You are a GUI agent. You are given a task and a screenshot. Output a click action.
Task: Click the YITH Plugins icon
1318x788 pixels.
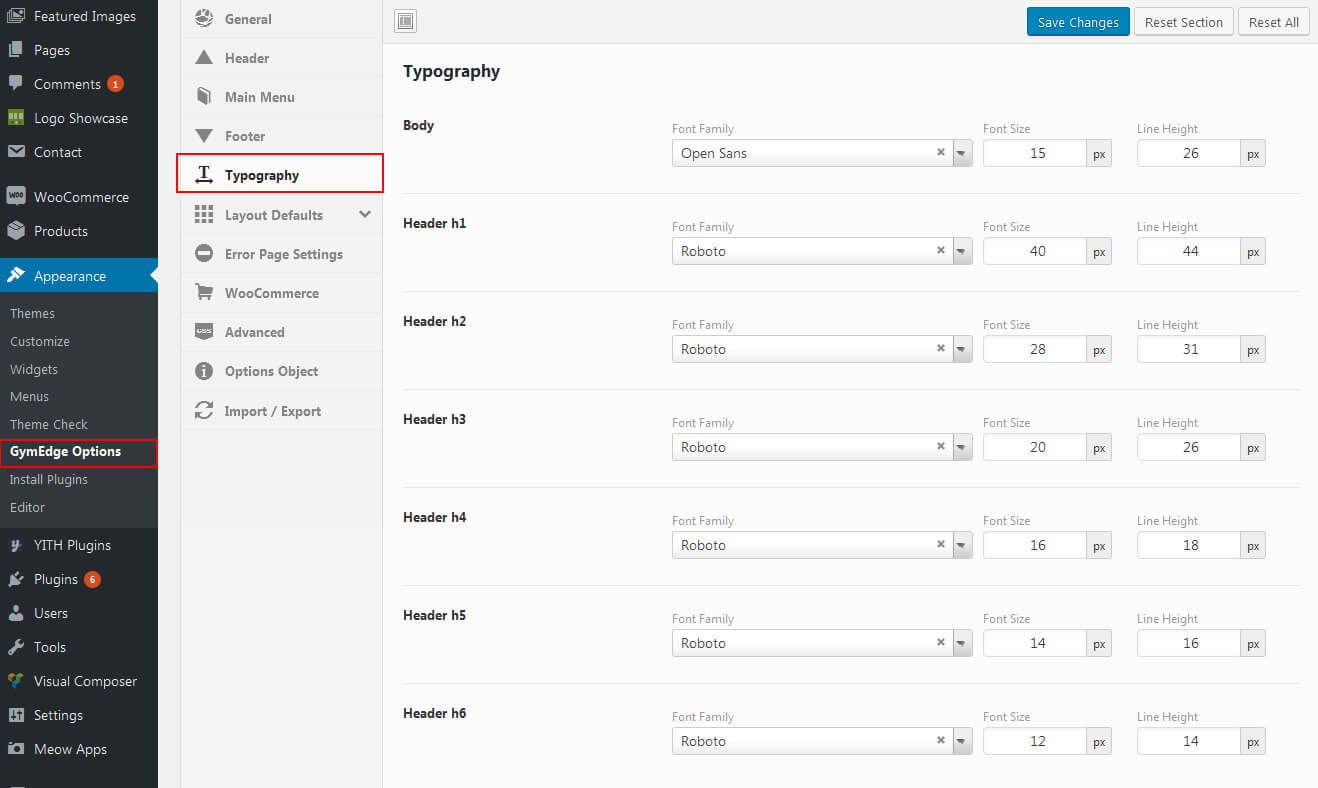click(x=16, y=545)
